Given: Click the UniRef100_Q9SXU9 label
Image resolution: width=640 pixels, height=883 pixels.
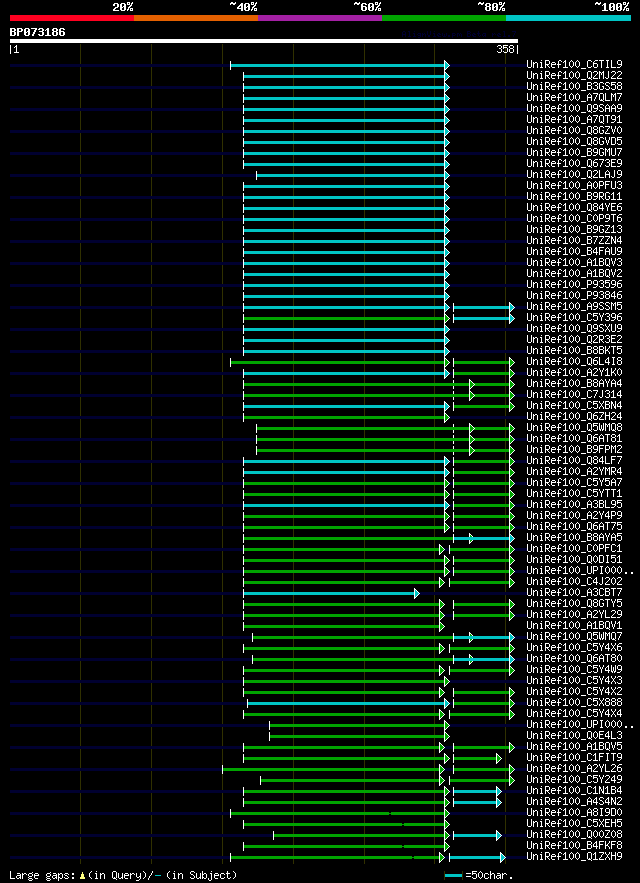Looking at the screenshot, I should click(x=574, y=329).
